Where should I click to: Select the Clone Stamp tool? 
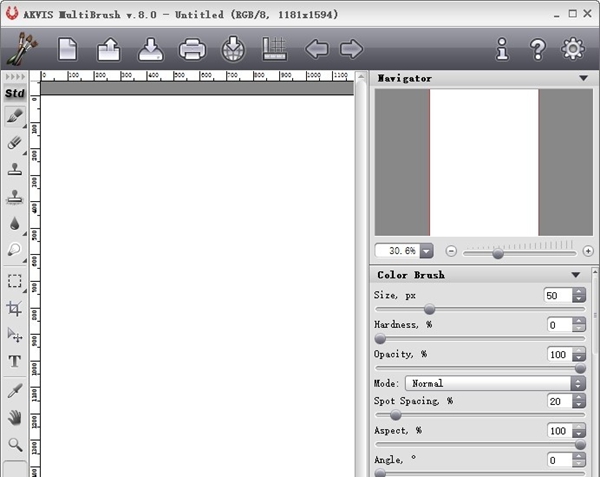click(x=15, y=169)
